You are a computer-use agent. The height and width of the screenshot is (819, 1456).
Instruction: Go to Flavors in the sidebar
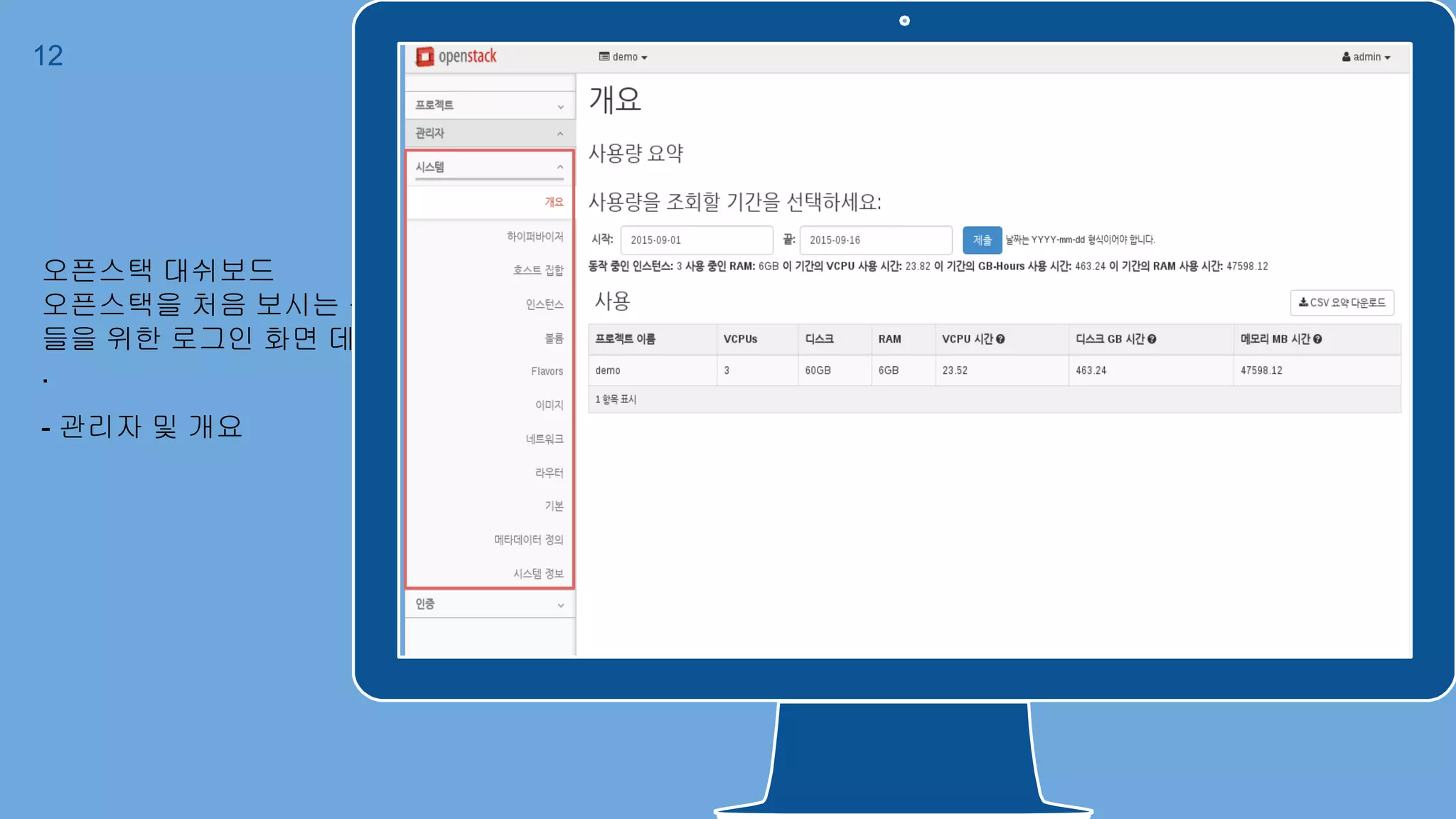pos(547,371)
